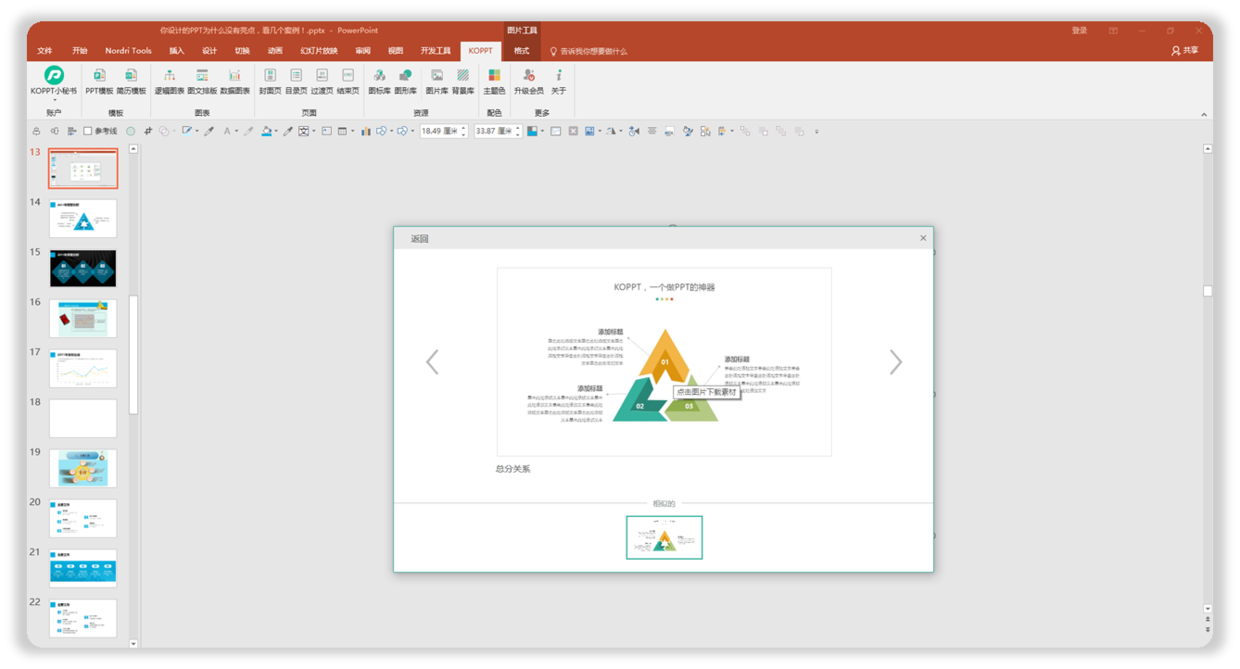This screenshot has height=669, width=1240.
Task: Switch to the 插入 tab
Action: (x=177, y=51)
